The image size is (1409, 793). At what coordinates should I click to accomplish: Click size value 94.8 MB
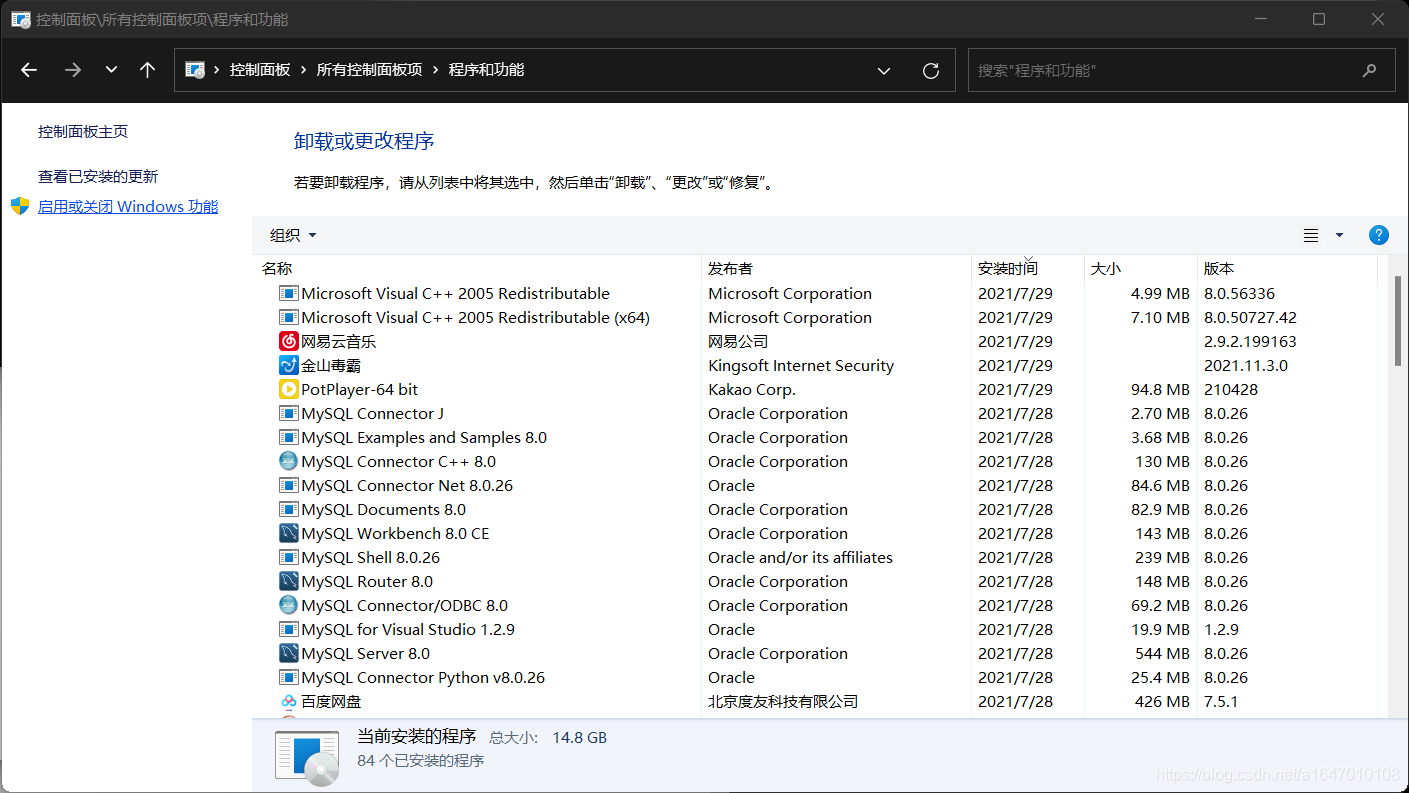pyautogui.click(x=1160, y=390)
